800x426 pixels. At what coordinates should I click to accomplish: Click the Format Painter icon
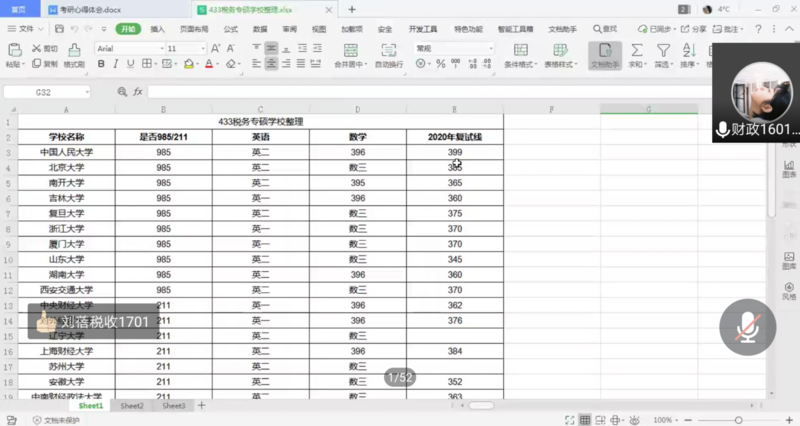click(74, 54)
